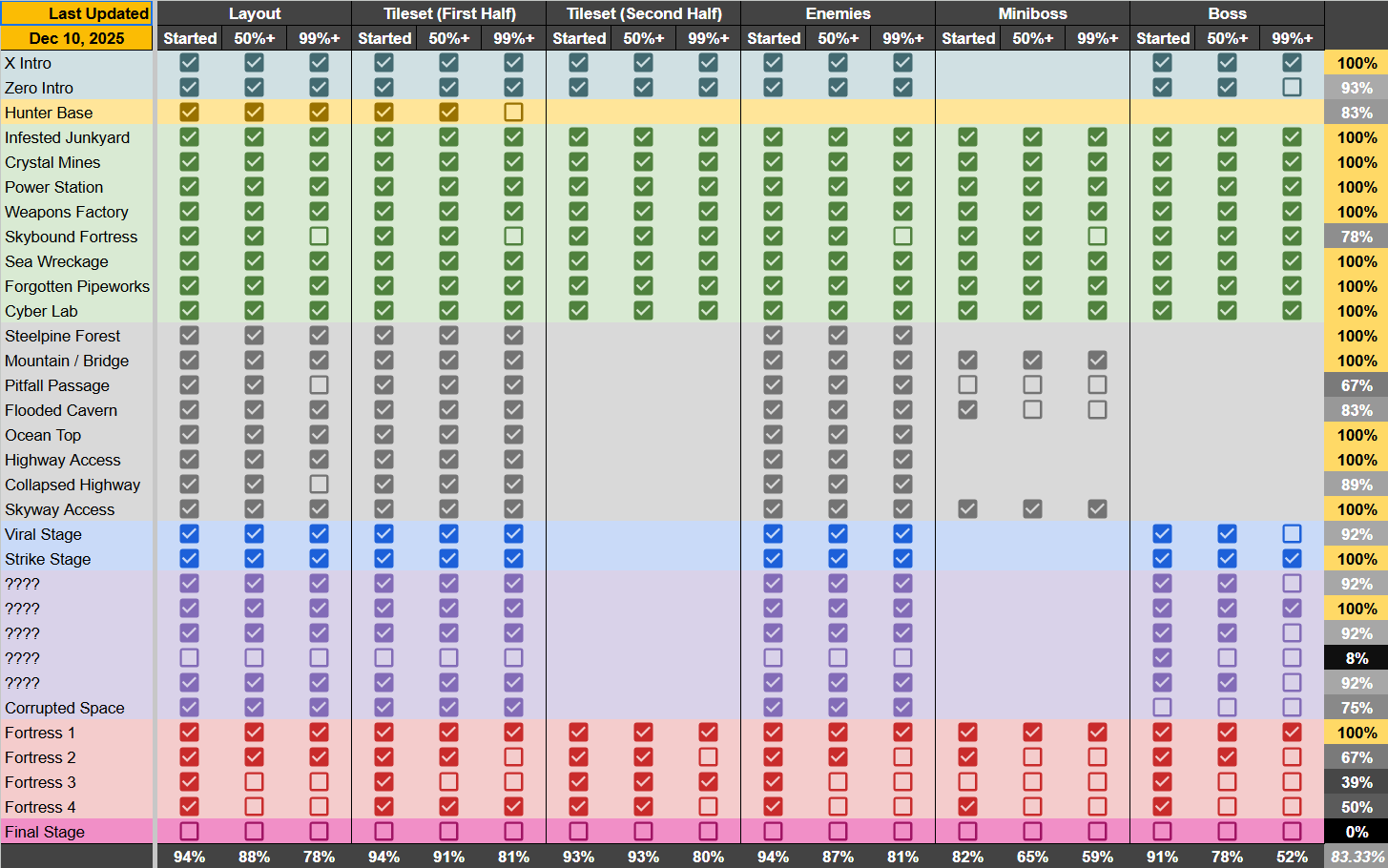The image size is (1388, 868).
Task: Click the Miniboss group header
Action: point(1033,13)
